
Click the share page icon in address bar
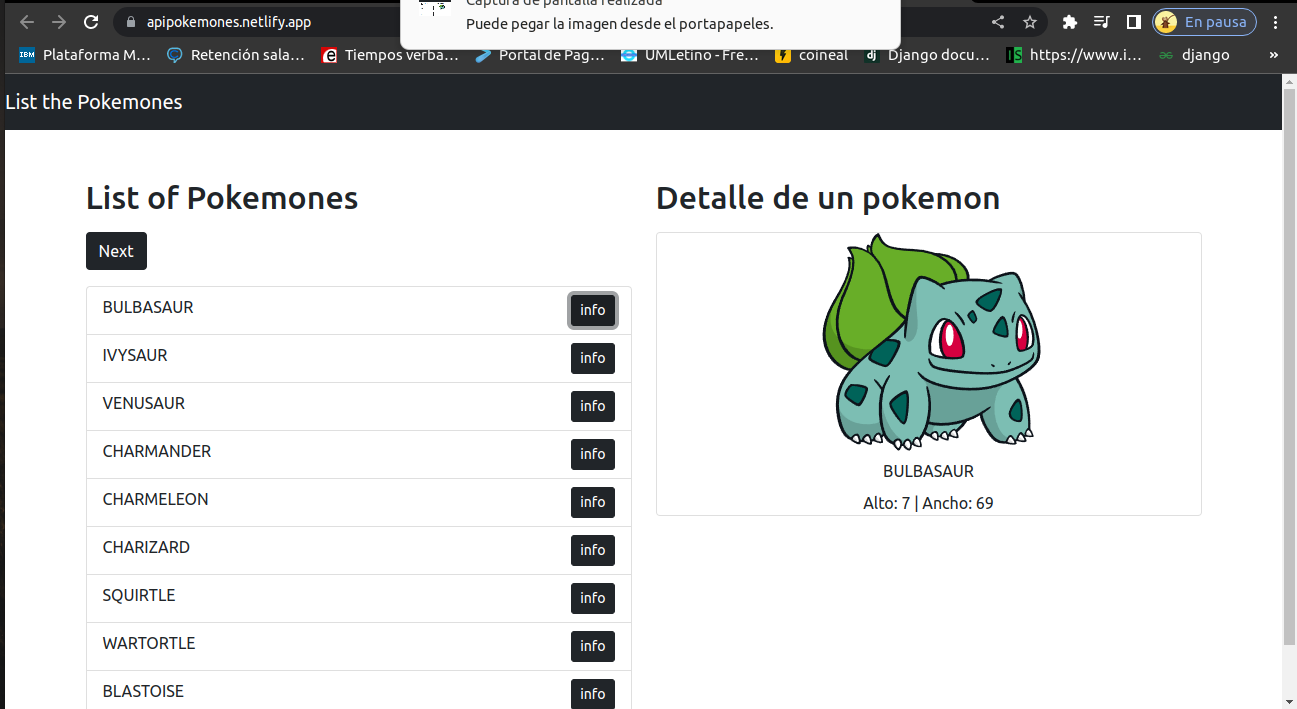pyautogui.click(x=998, y=22)
